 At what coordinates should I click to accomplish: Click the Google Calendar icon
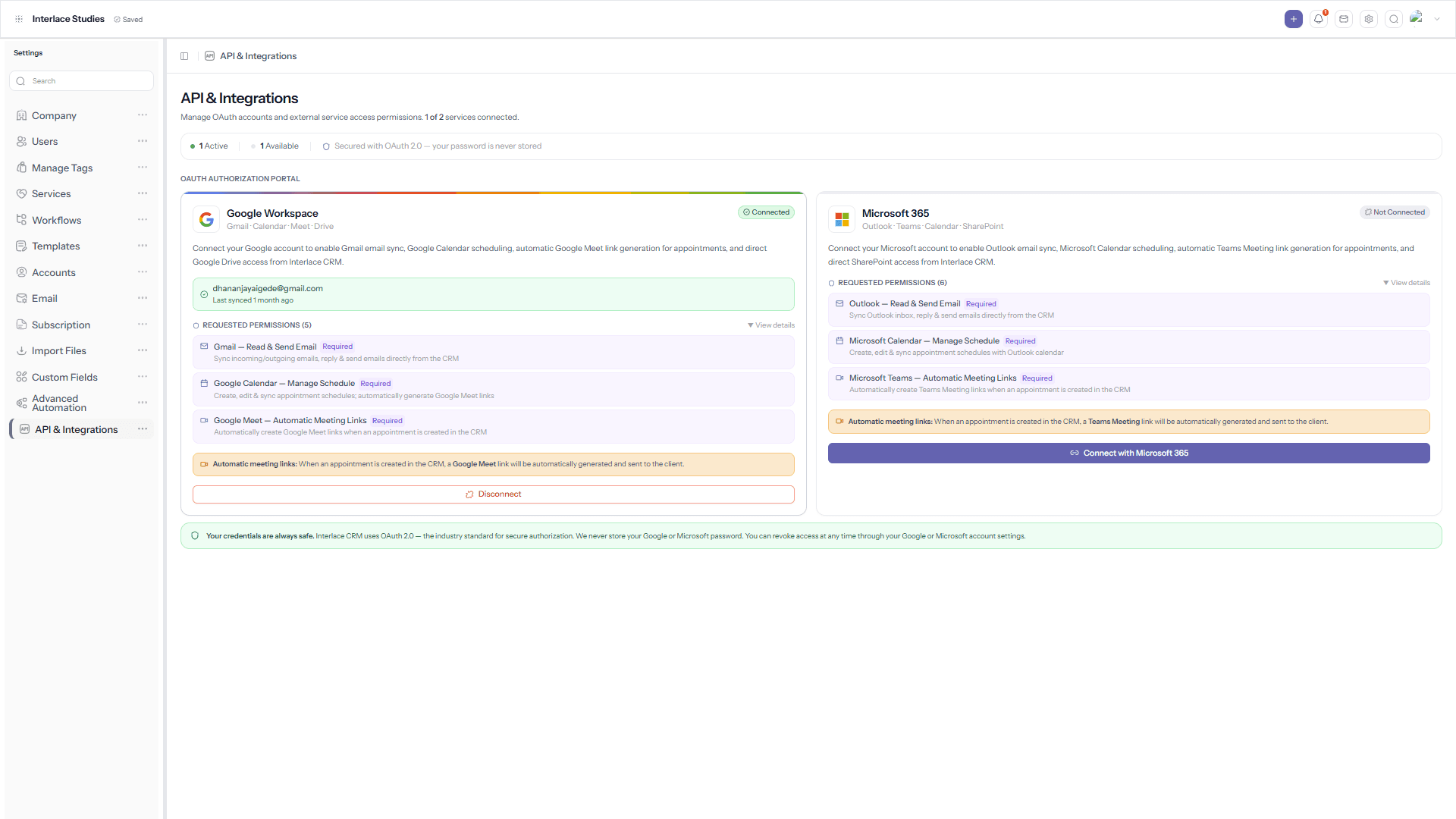tap(204, 384)
